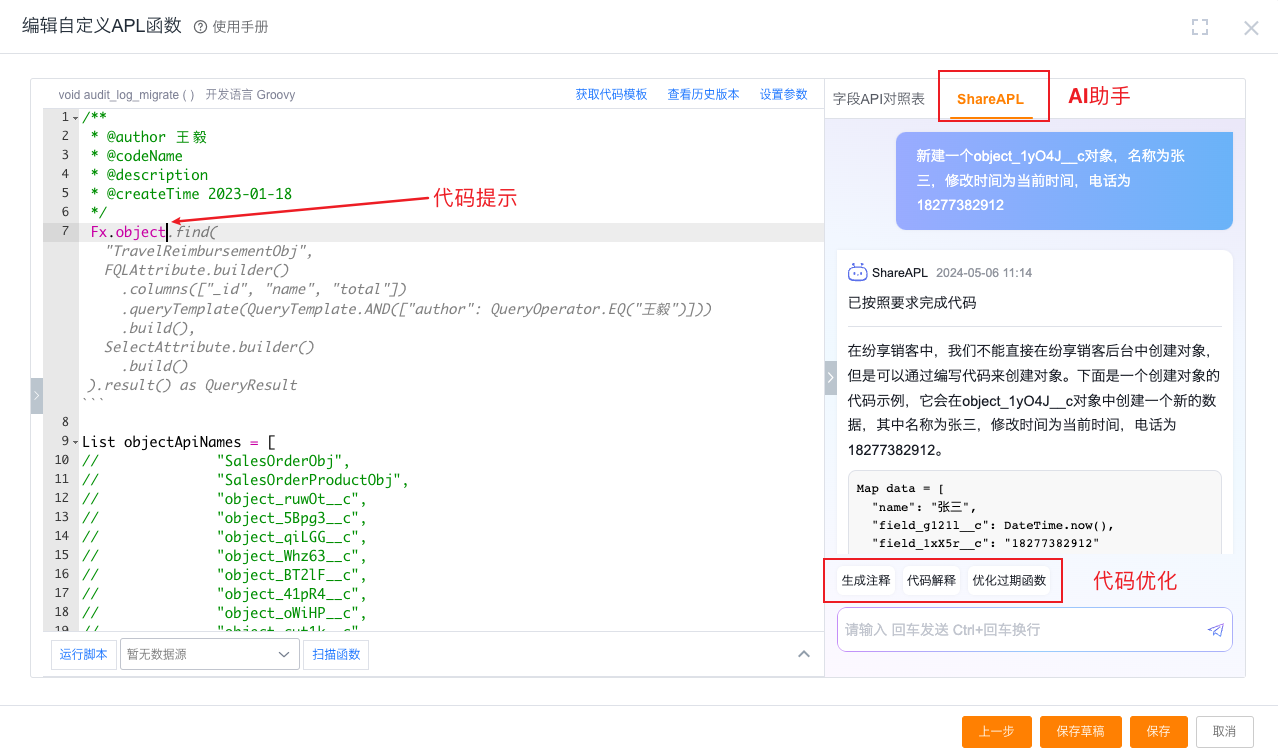Image resolution: width=1278 pixels, height=756 pixels.
Task: Toggle fullscreen mode for the editor dialog
Action: point(1200,27)
